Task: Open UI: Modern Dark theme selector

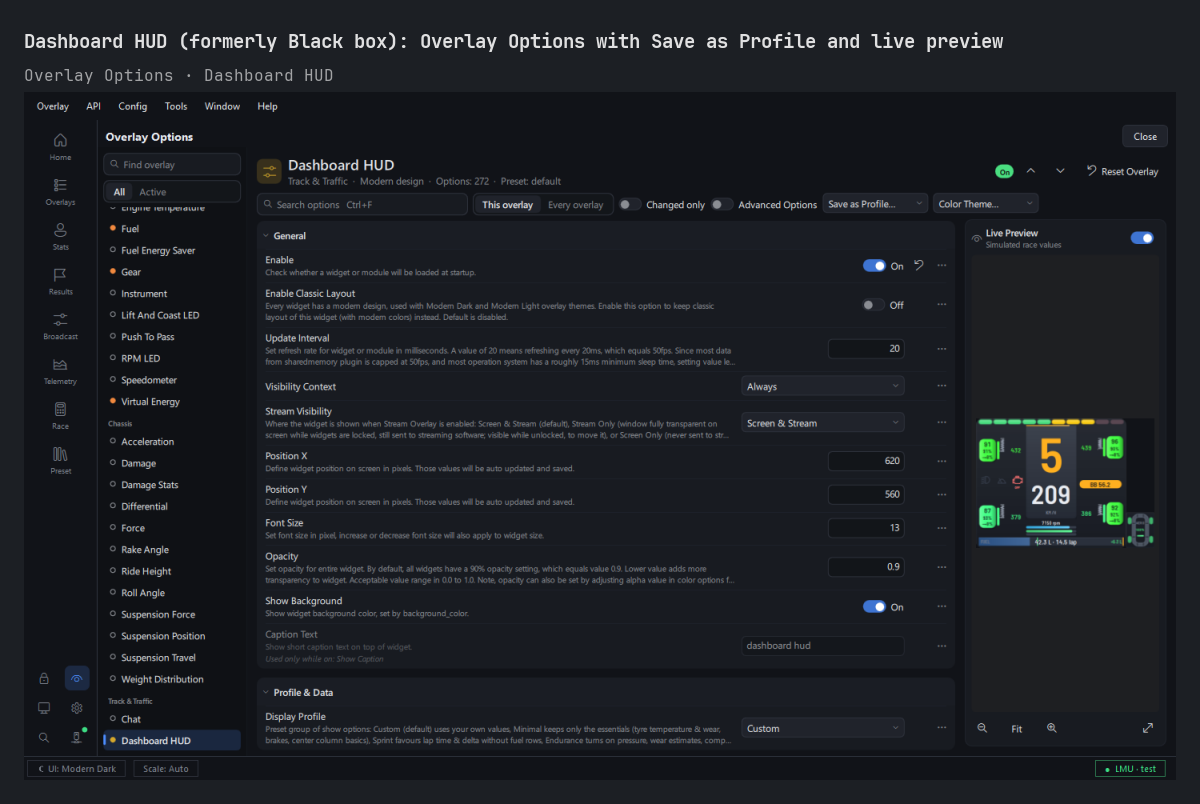Action: 76,769
